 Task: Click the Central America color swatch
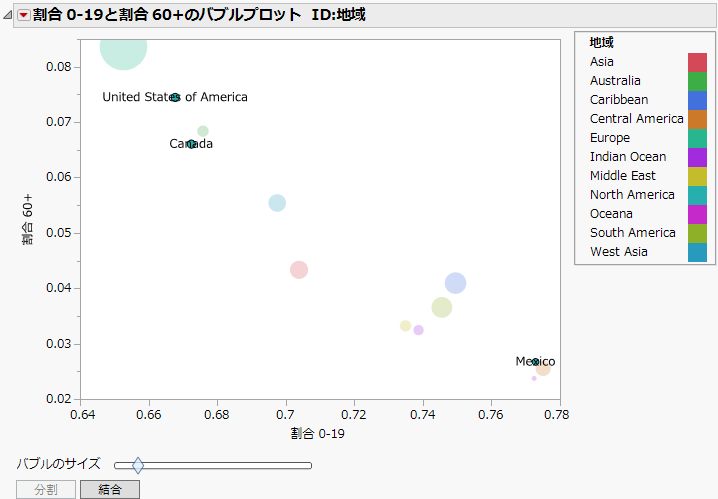click(x=697, y=119)
